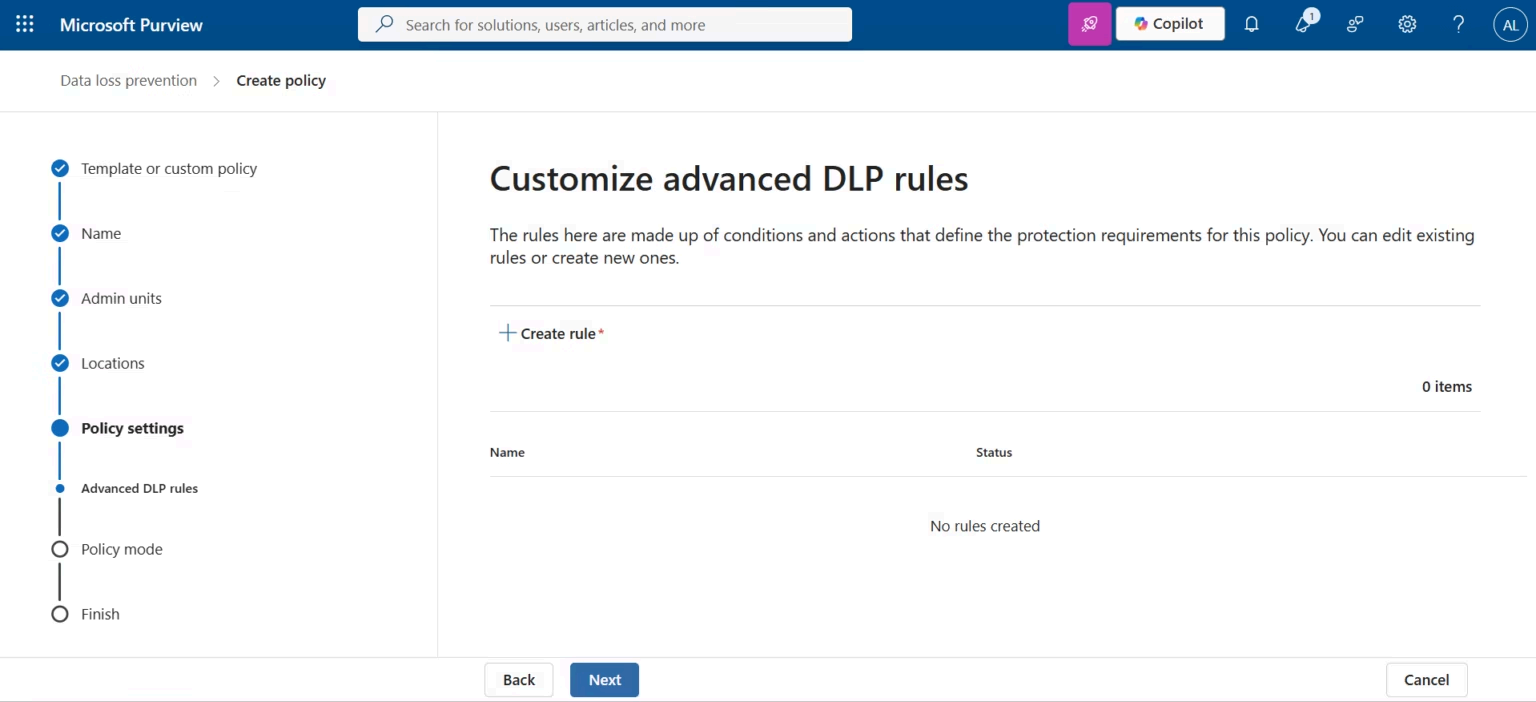The height and width of the screenshot is (702, 1536).
Task: Launch the Copilot button
Action: (1170, 24)
